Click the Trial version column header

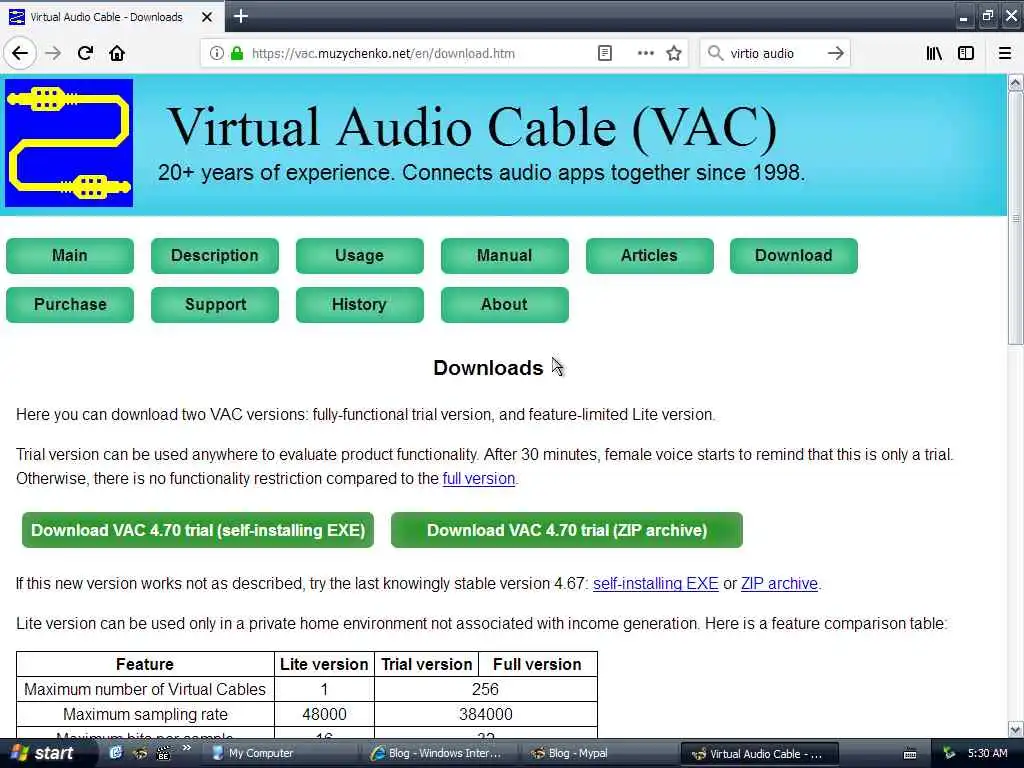[426, 664]
